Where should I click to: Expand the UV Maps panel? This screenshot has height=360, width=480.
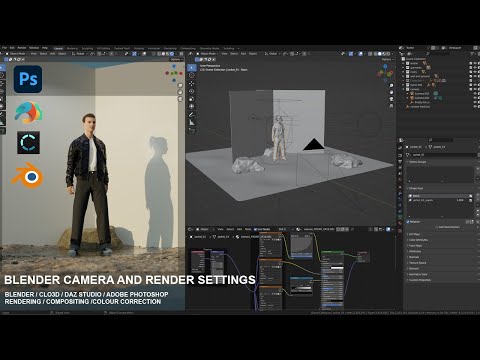tap(415, 234)
